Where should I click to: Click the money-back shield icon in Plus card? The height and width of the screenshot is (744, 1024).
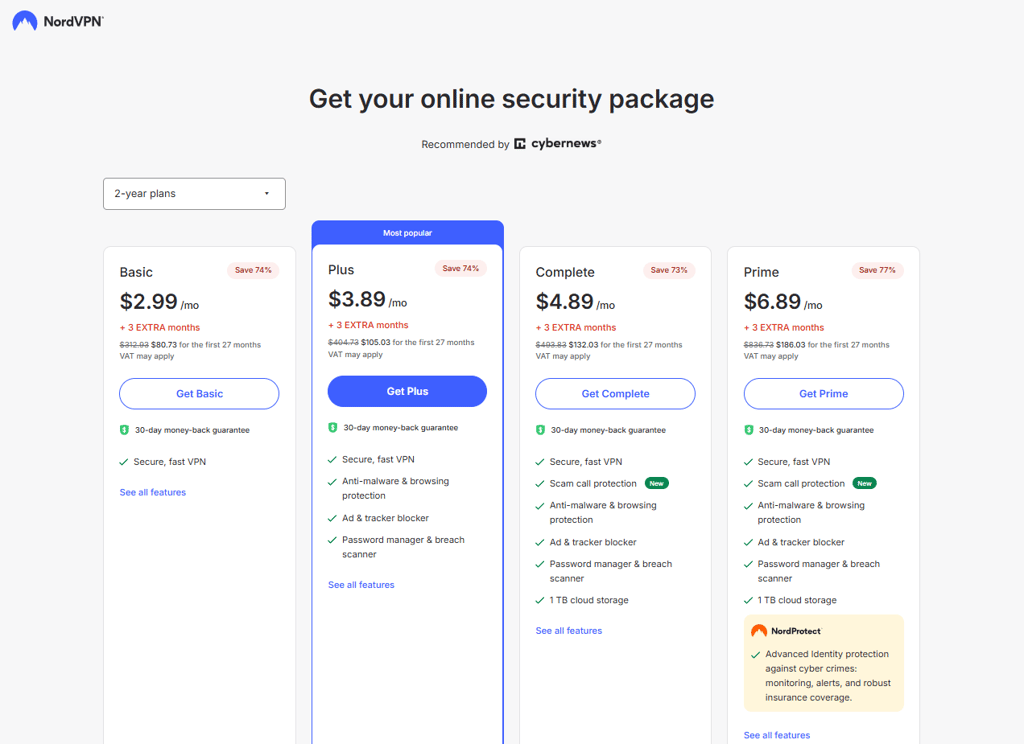pos(332,427)
